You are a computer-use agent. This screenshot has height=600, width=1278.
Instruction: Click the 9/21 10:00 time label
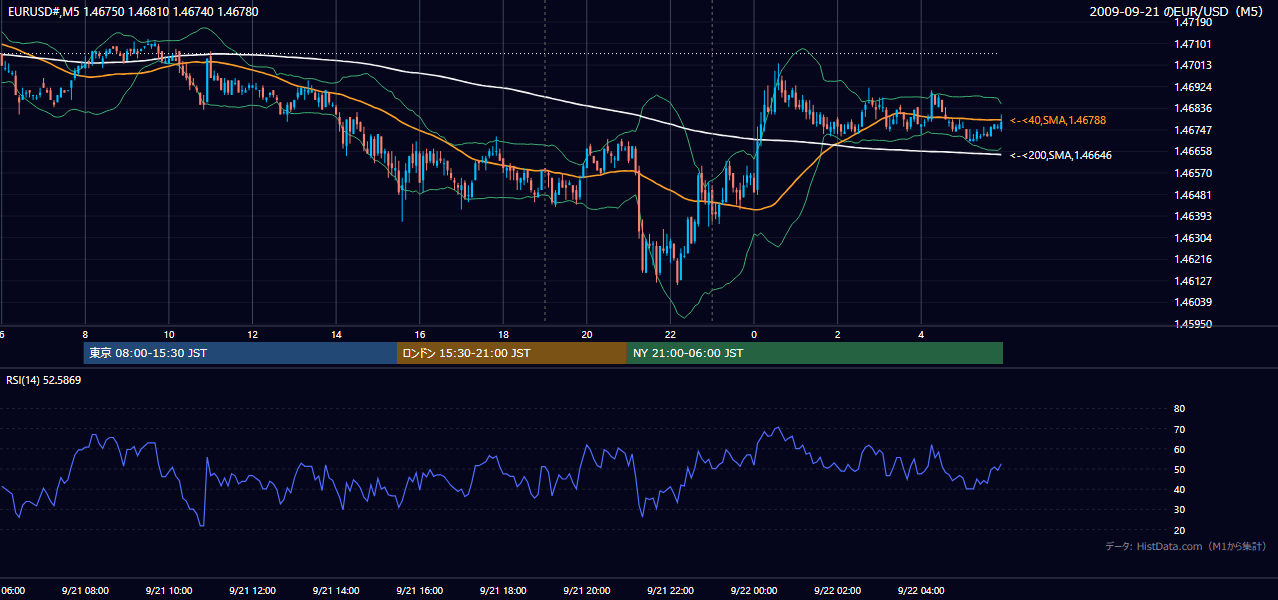168,591
